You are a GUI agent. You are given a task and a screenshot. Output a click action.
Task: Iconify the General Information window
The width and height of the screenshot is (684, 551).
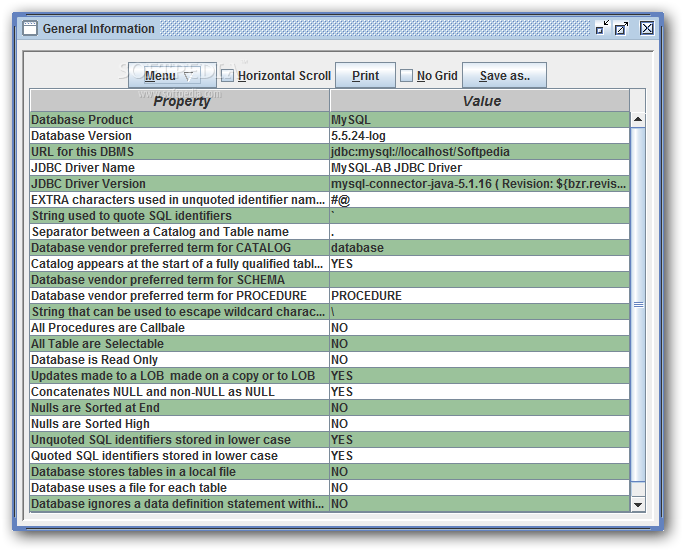click(x=602, y=28)
